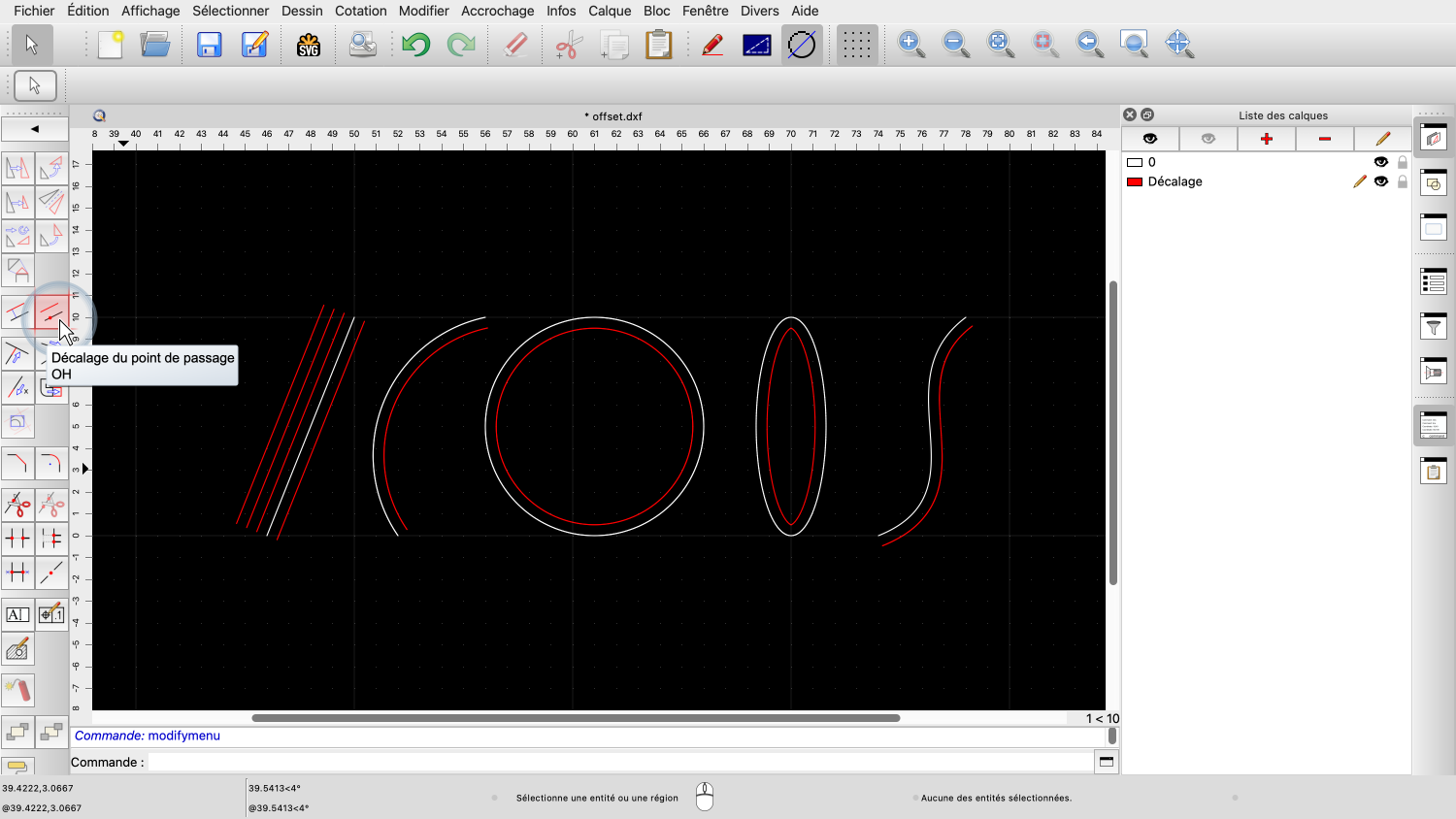
Task: Open the Calque menu
Action: click(610, 11)
